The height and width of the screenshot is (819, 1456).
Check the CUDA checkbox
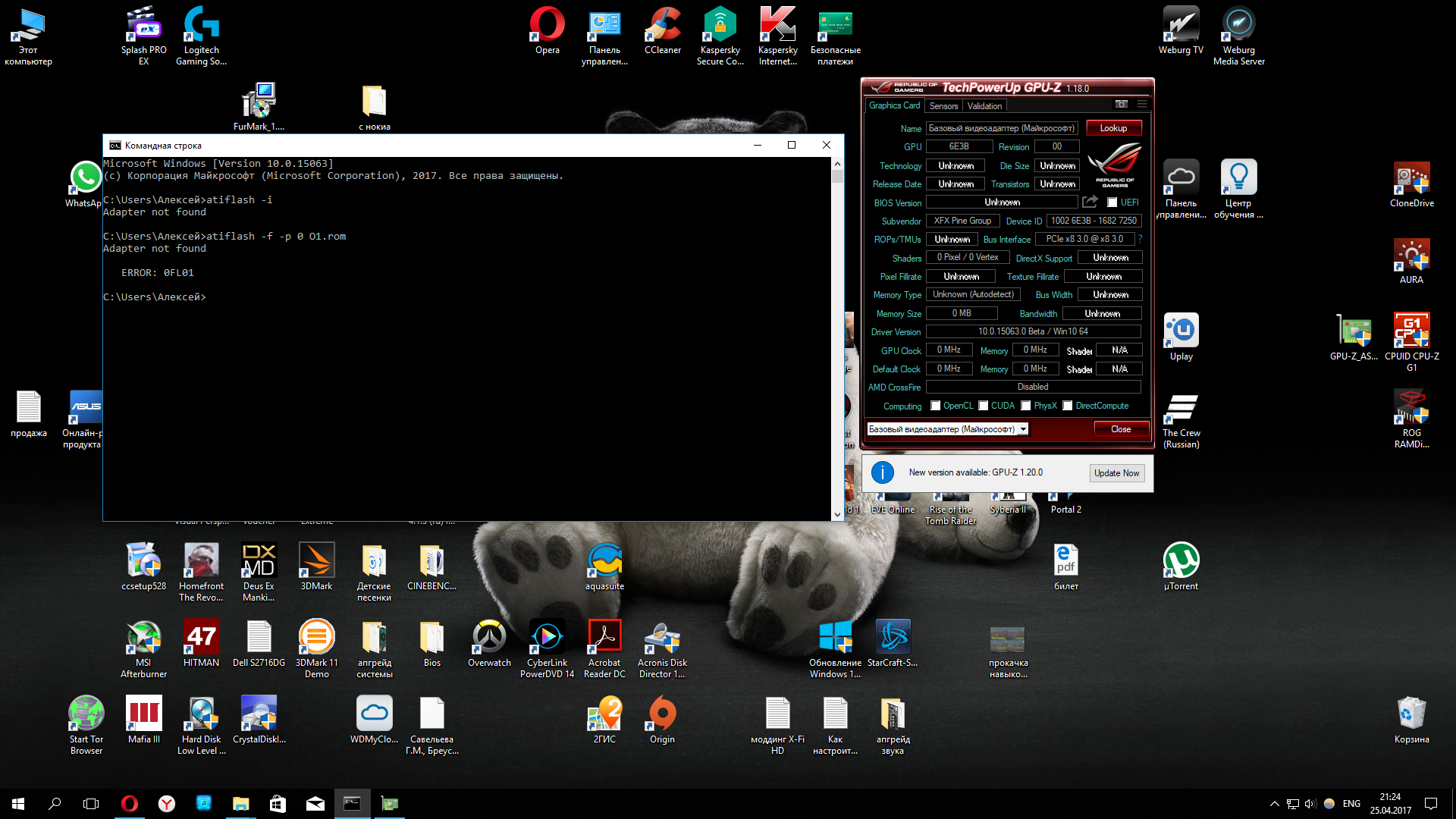984,406
